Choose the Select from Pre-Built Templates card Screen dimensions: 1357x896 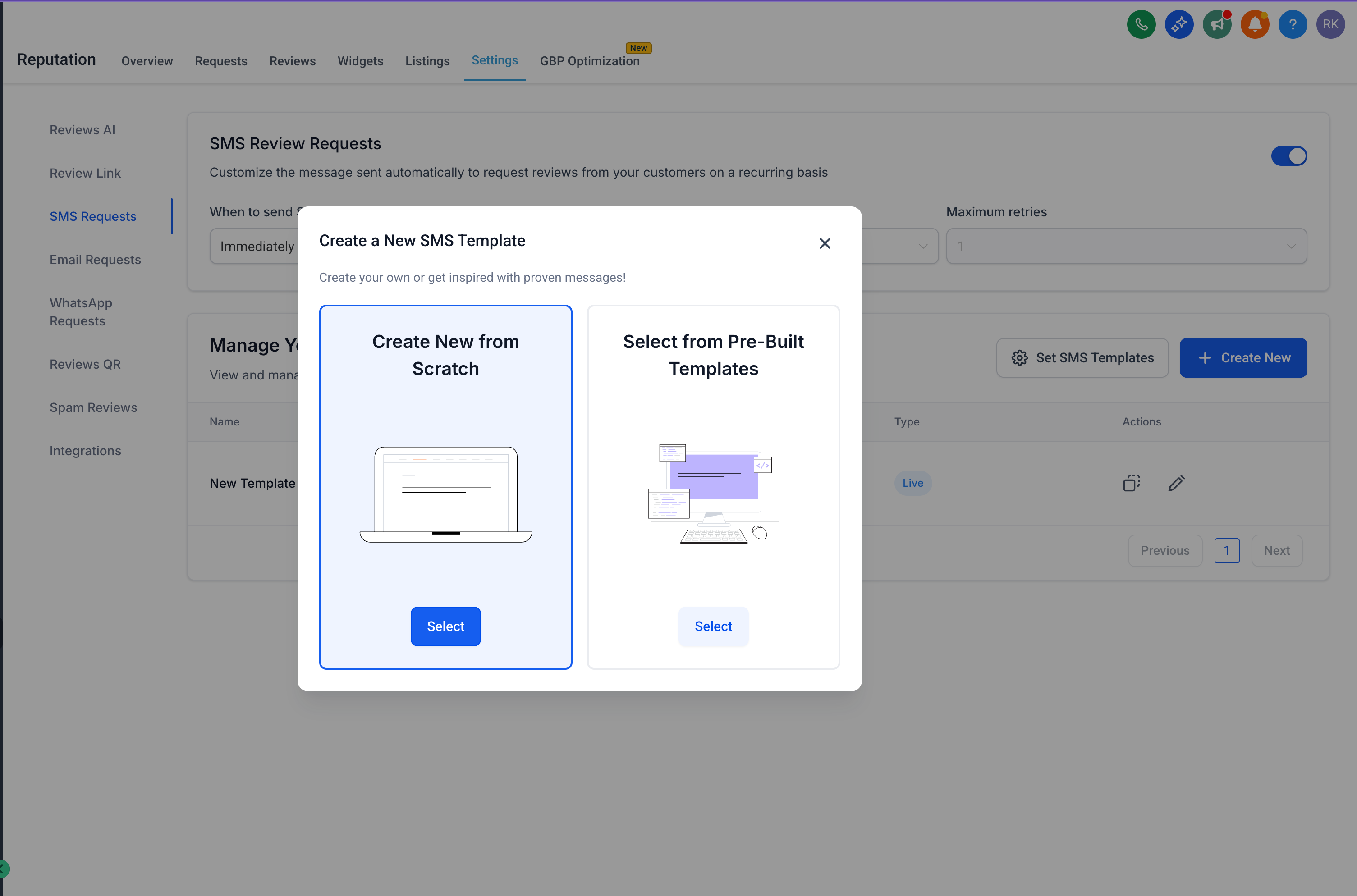point(713,486)
